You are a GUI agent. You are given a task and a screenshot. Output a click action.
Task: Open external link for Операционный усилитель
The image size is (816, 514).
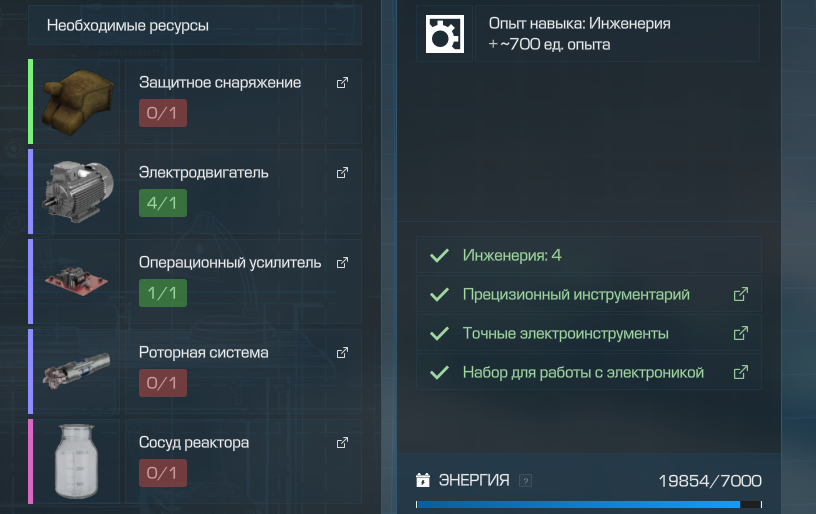(342, 263)
